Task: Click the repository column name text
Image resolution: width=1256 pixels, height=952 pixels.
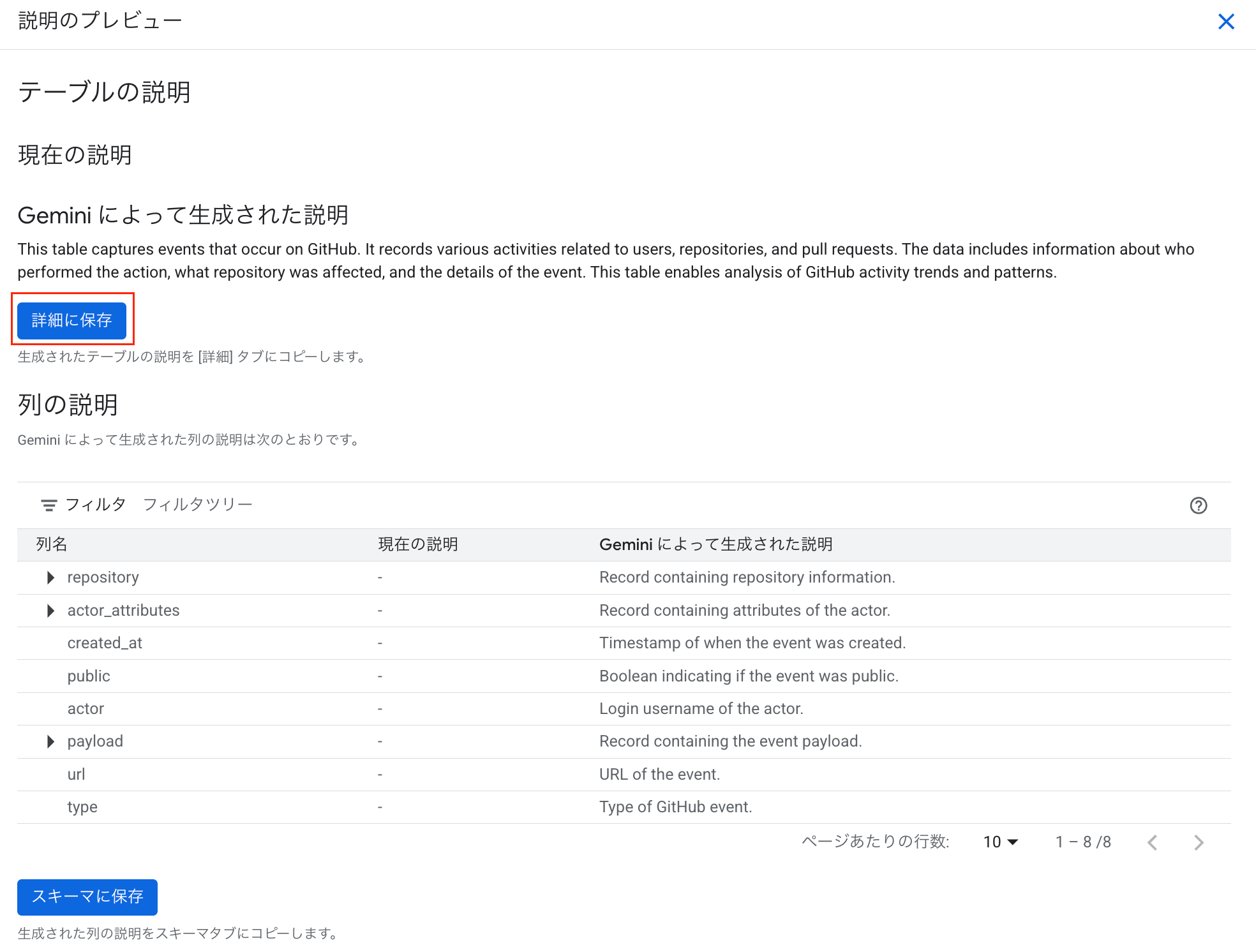Action: (x=103, y=577)
